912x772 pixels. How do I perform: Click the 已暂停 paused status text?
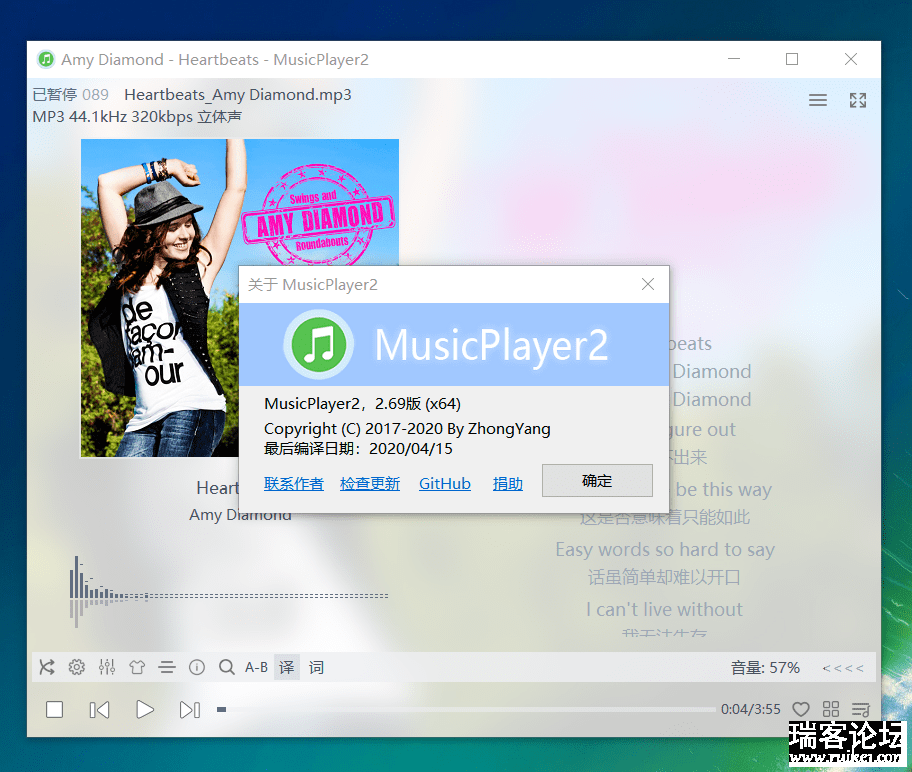55,95
